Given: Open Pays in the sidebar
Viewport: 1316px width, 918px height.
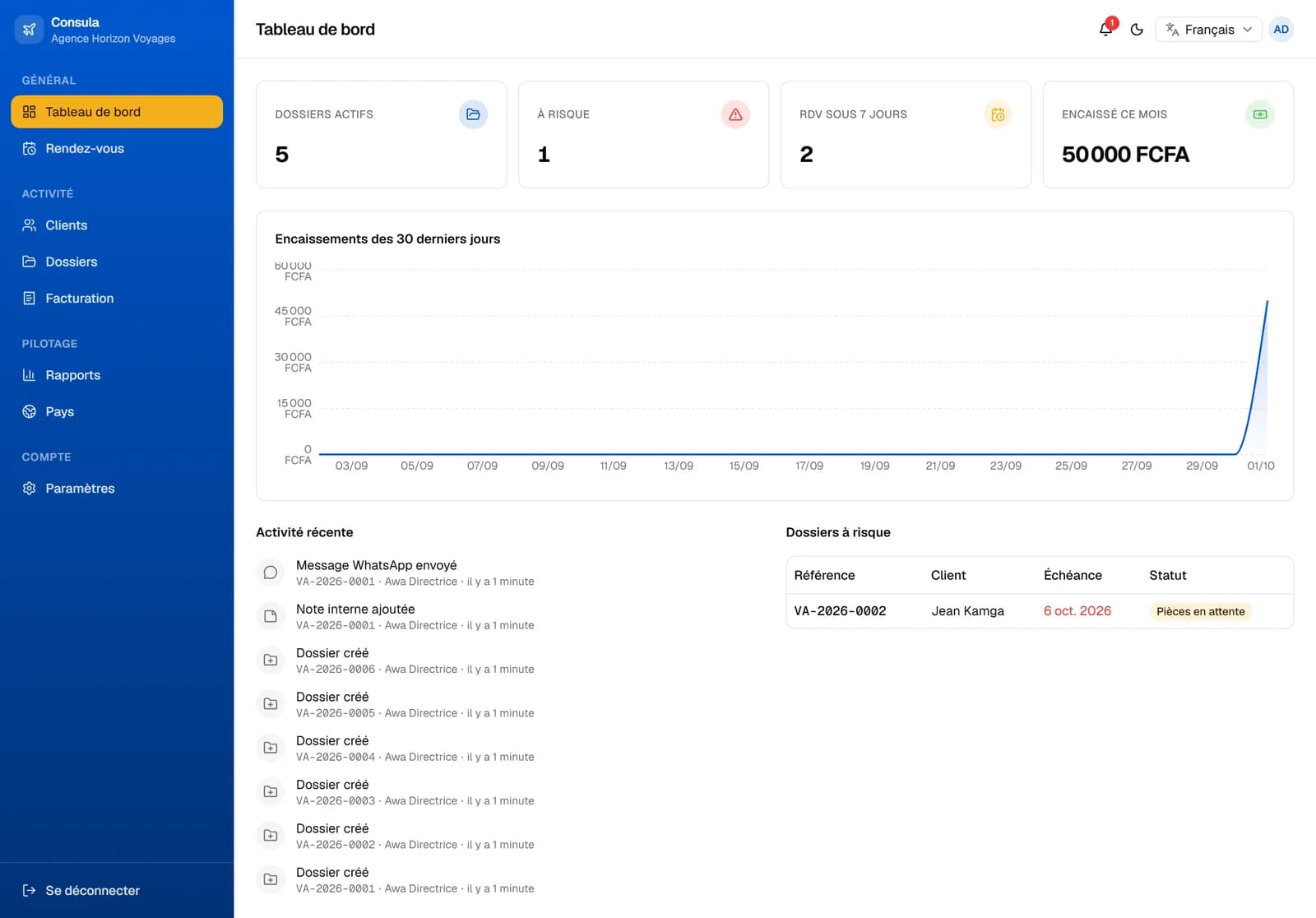Looking at the screenshot, I should pos(117,412).
